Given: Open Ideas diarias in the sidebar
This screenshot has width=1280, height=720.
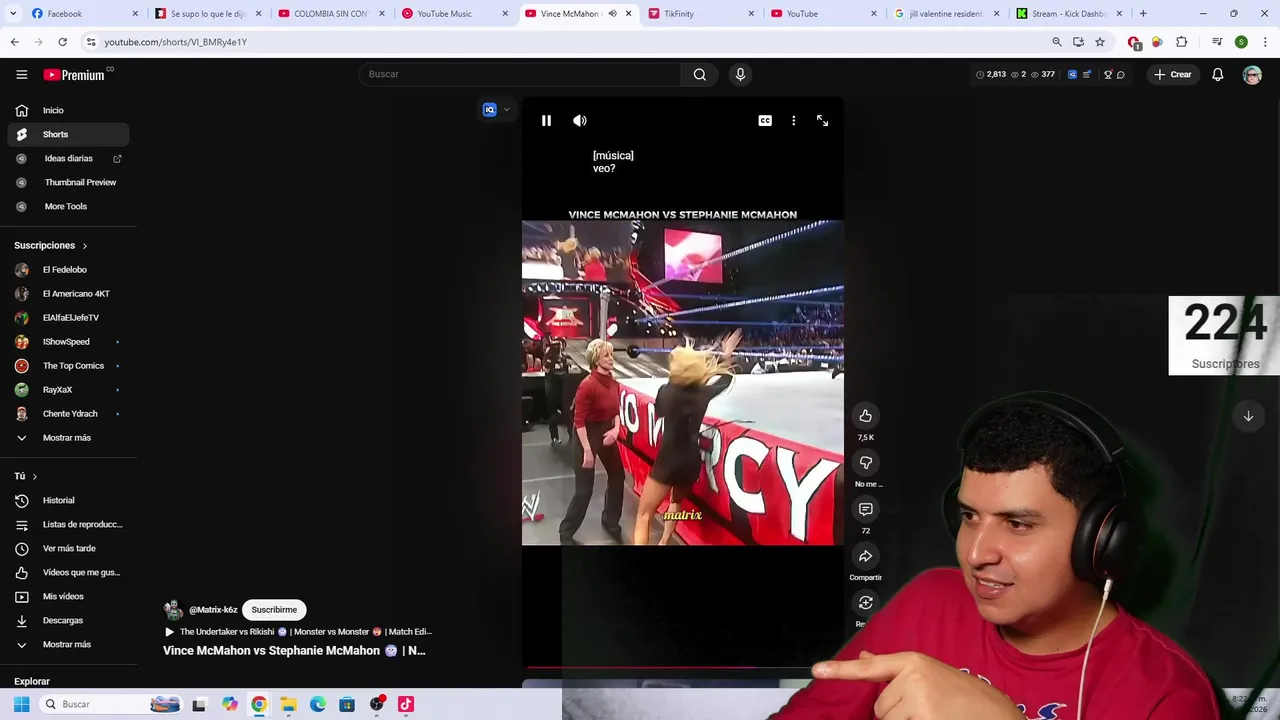Looking at the screenshot, I should point(68,158).
